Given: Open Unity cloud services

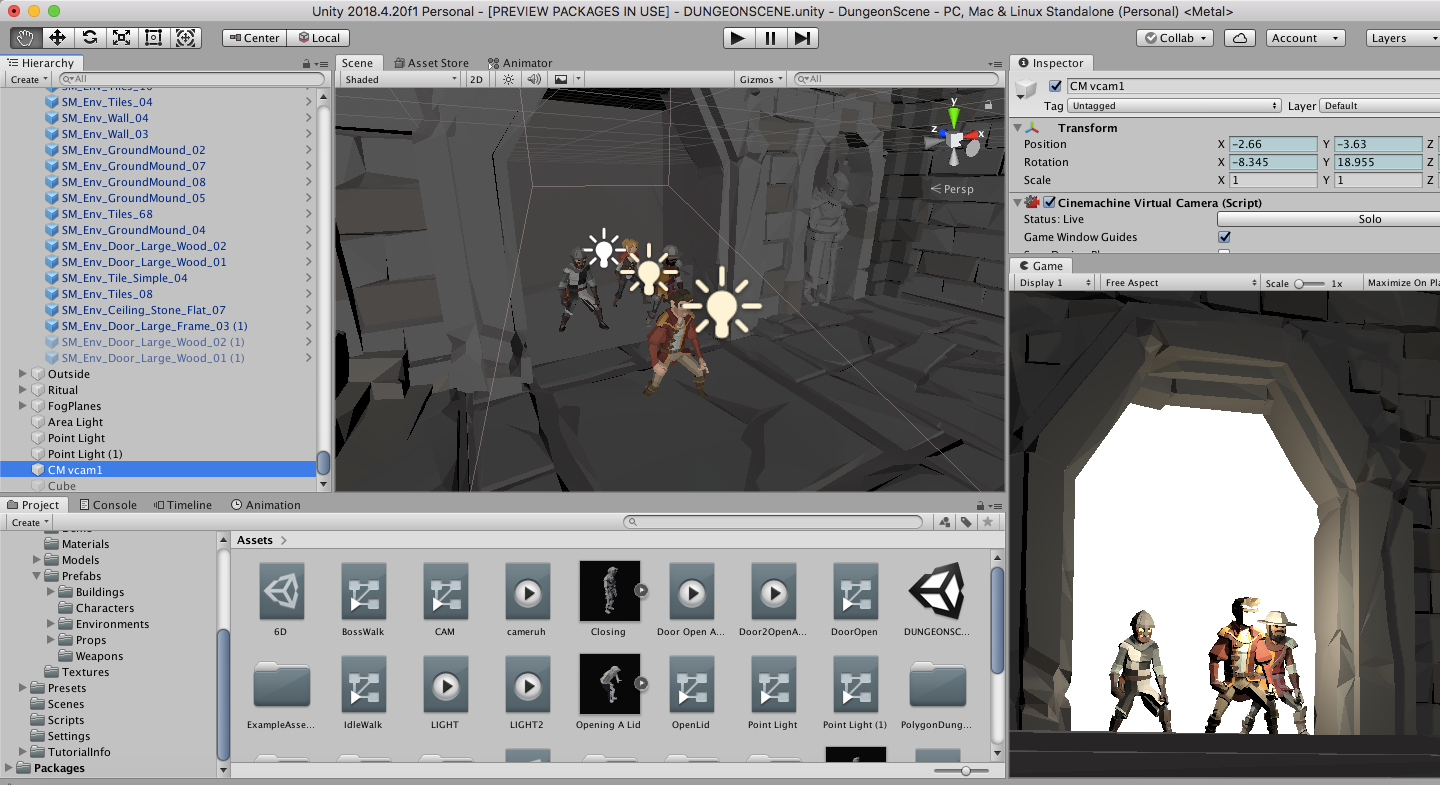Looking at the screenshot, I should click(1240, 38).
